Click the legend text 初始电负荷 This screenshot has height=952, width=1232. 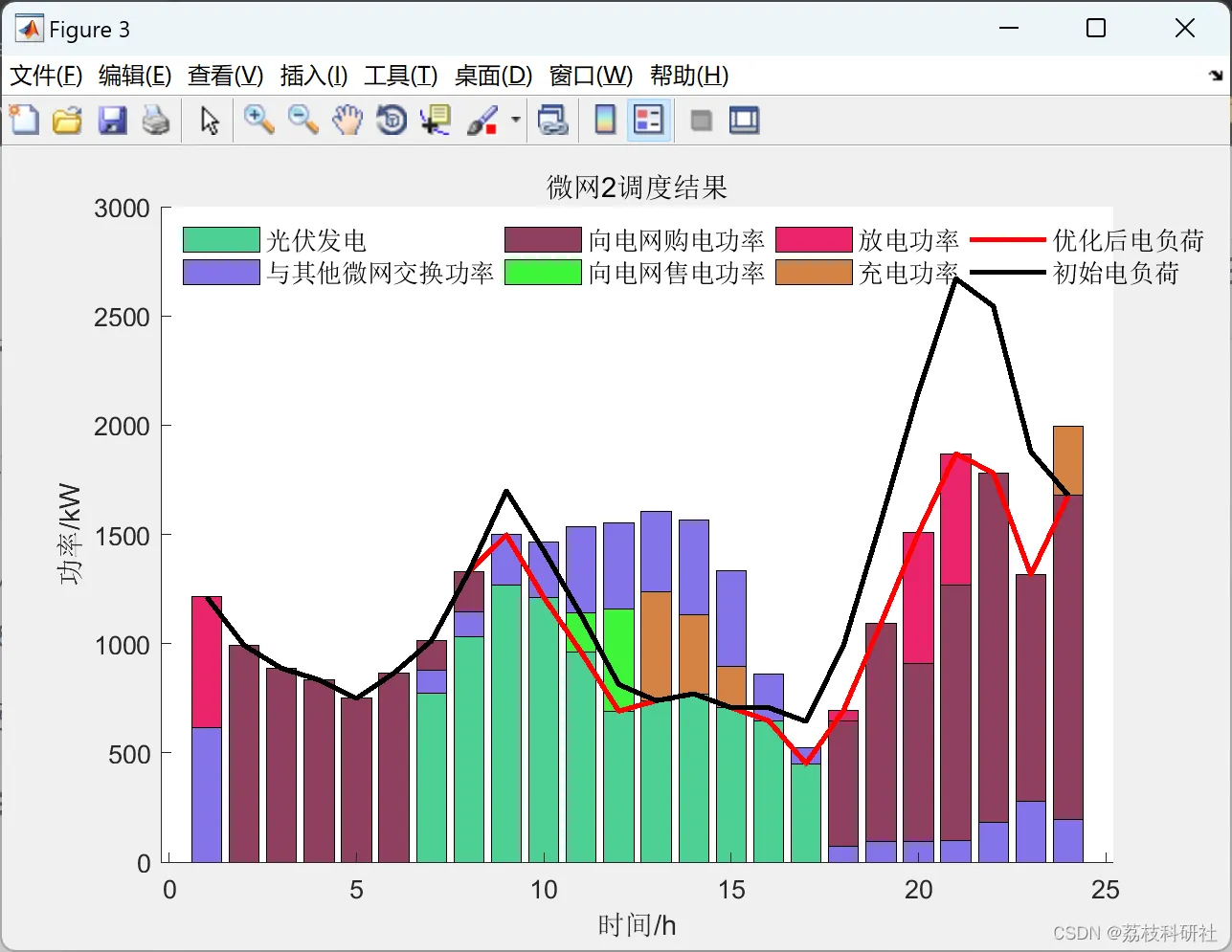click(1116, 273)
